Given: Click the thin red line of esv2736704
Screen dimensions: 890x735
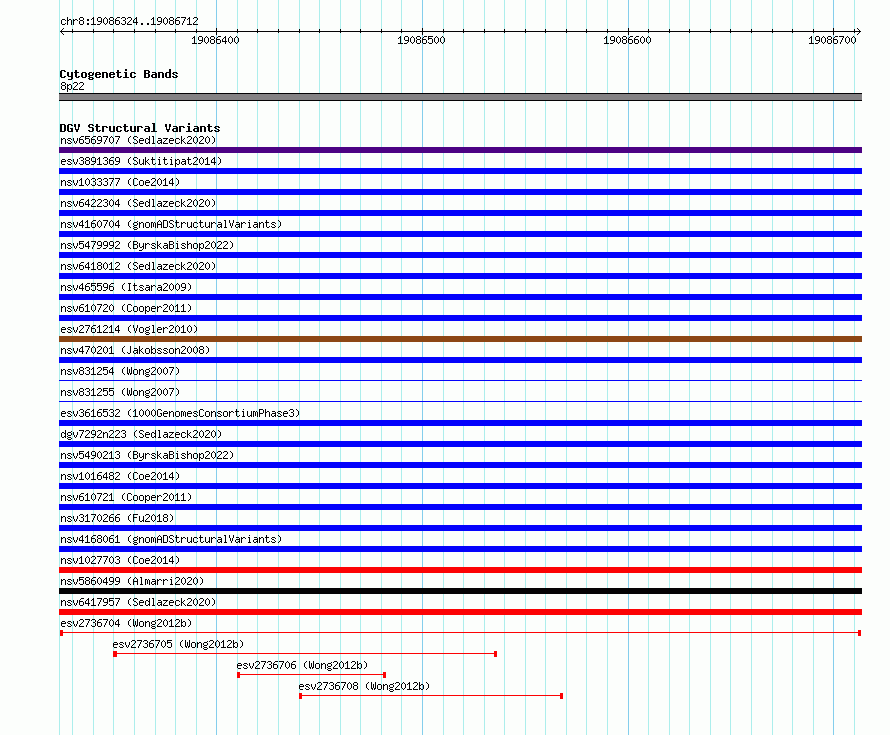Looking at the screenshot, I should [x=460, y=633].
